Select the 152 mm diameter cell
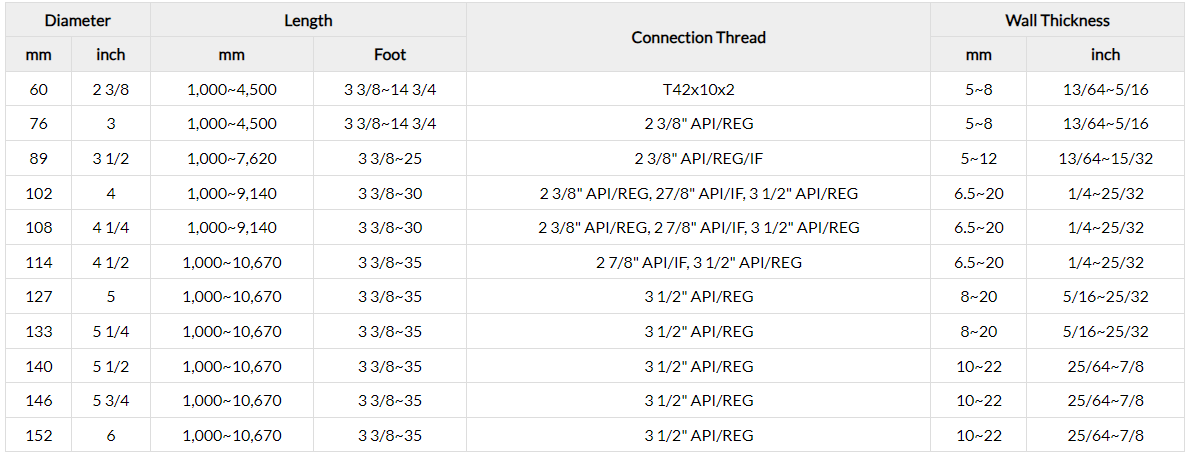This screenshot has height=455, width=1189. pos(38,436)
